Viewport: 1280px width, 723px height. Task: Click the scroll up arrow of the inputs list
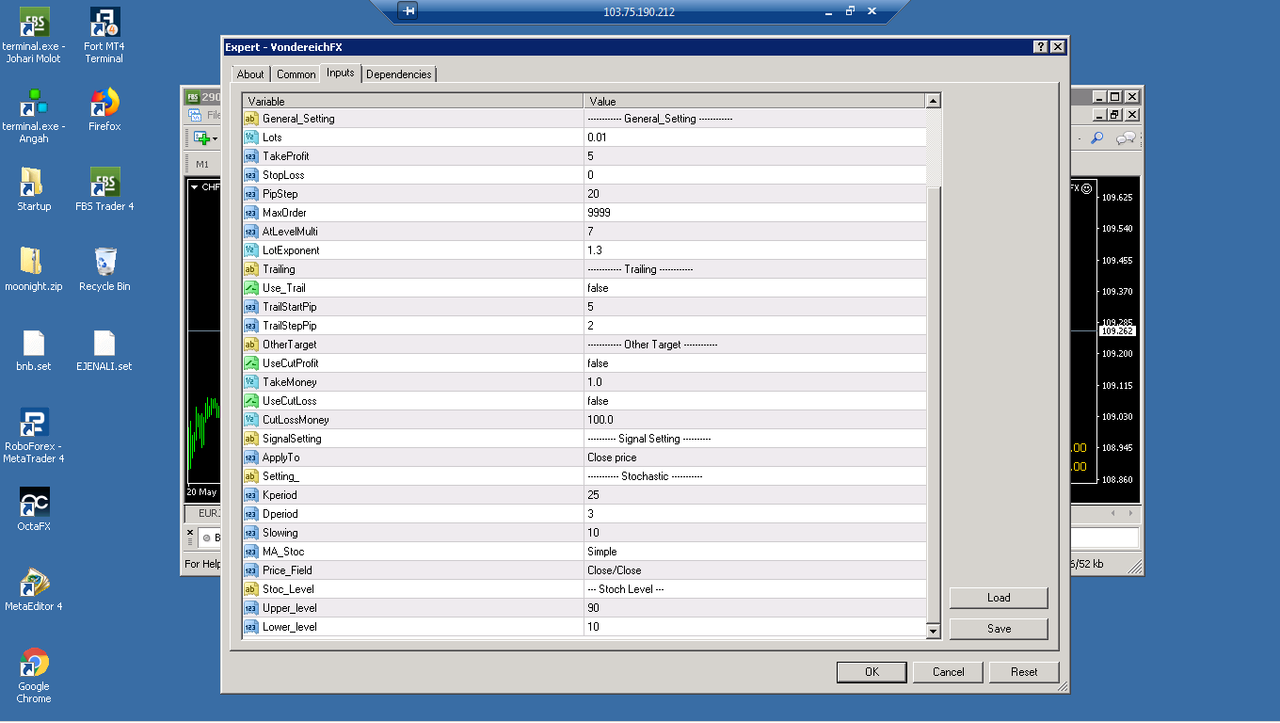click(933, 101)
